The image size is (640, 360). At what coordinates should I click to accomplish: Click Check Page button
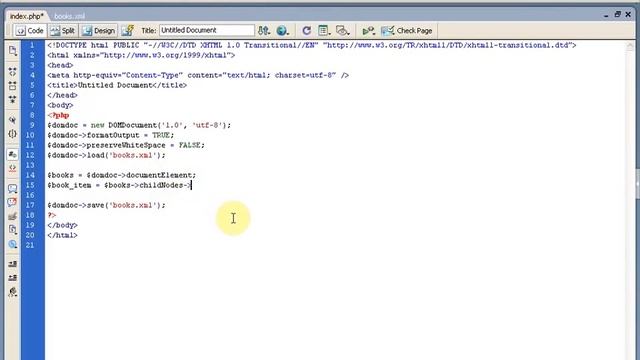[x=407, y=31]
